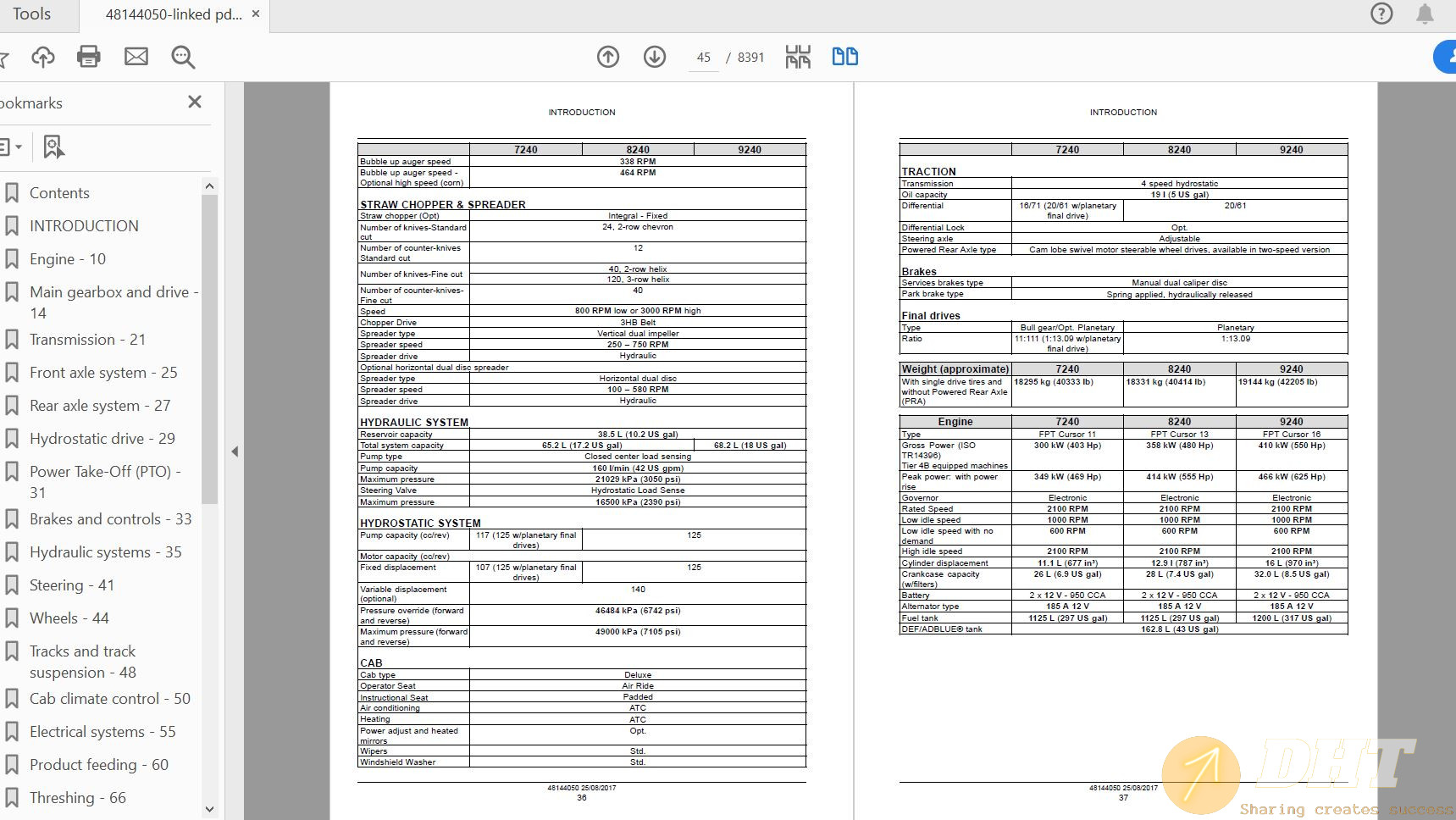Click the bookmarks panel scrollbar thumb
Viewport: 1456px width, 820px height.
[x=209, y=349]
